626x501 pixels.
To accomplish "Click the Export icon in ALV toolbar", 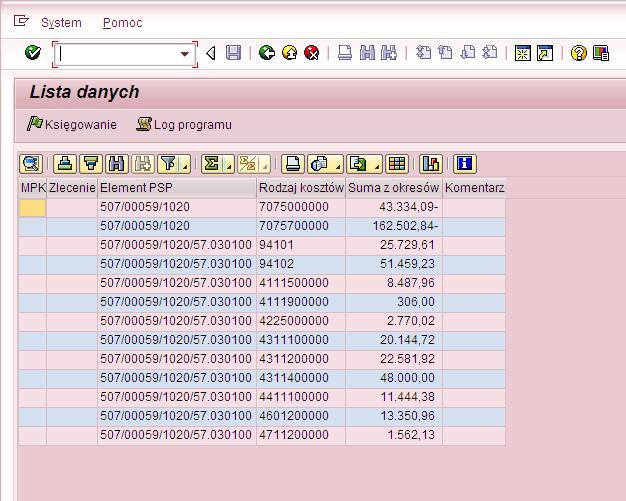I will coord(359,164).
